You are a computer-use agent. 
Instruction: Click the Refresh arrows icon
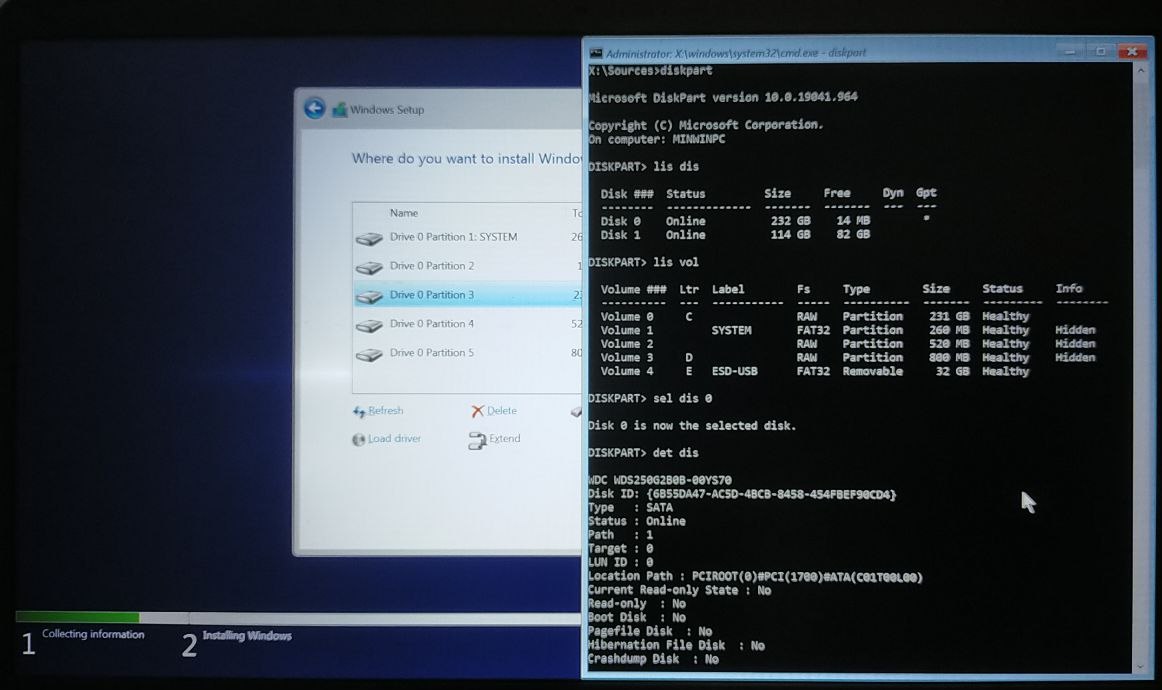pyautogui.click(x=359, y=411)
